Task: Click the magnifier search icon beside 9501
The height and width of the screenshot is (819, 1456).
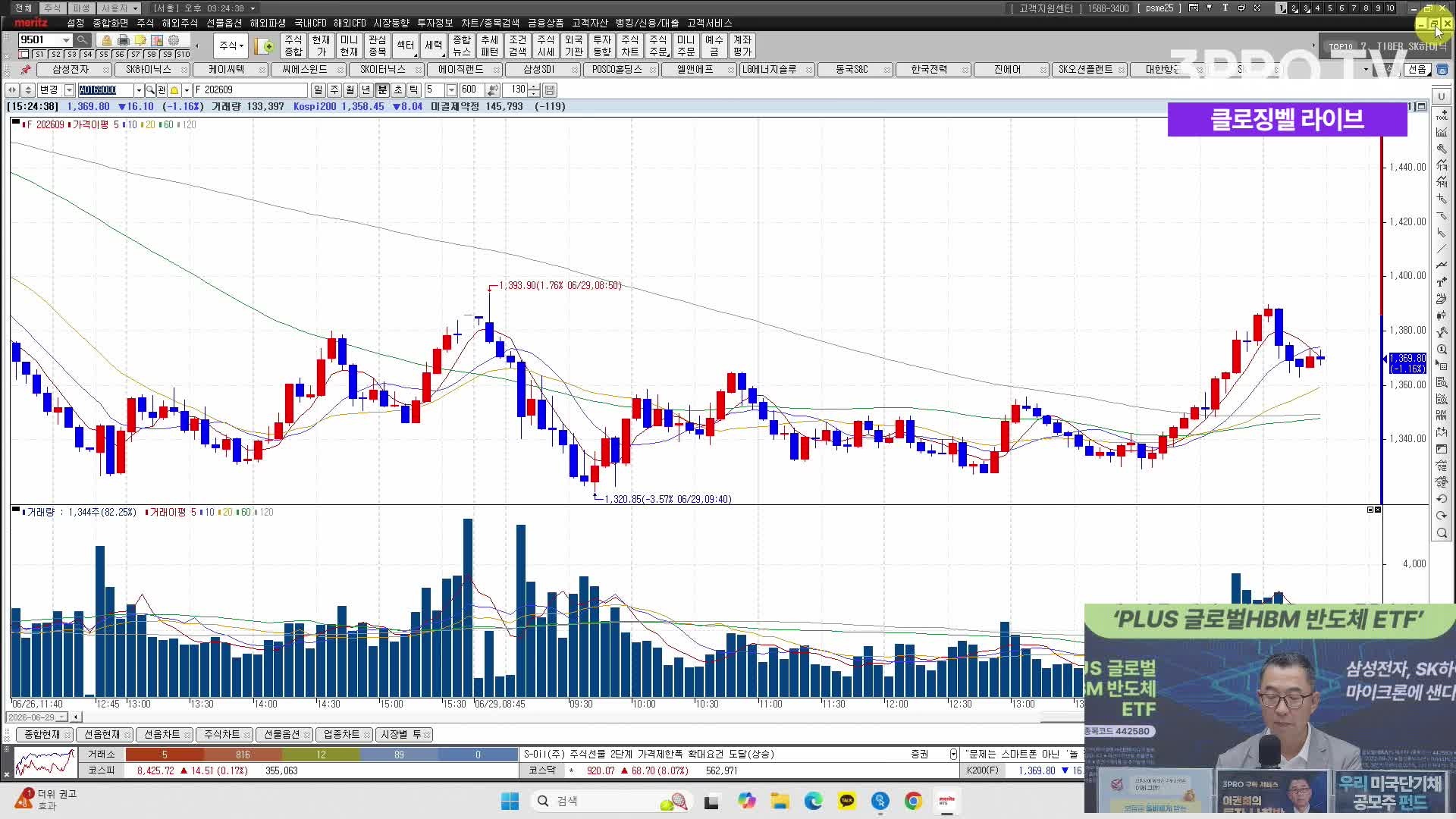Action: (82, 39)
